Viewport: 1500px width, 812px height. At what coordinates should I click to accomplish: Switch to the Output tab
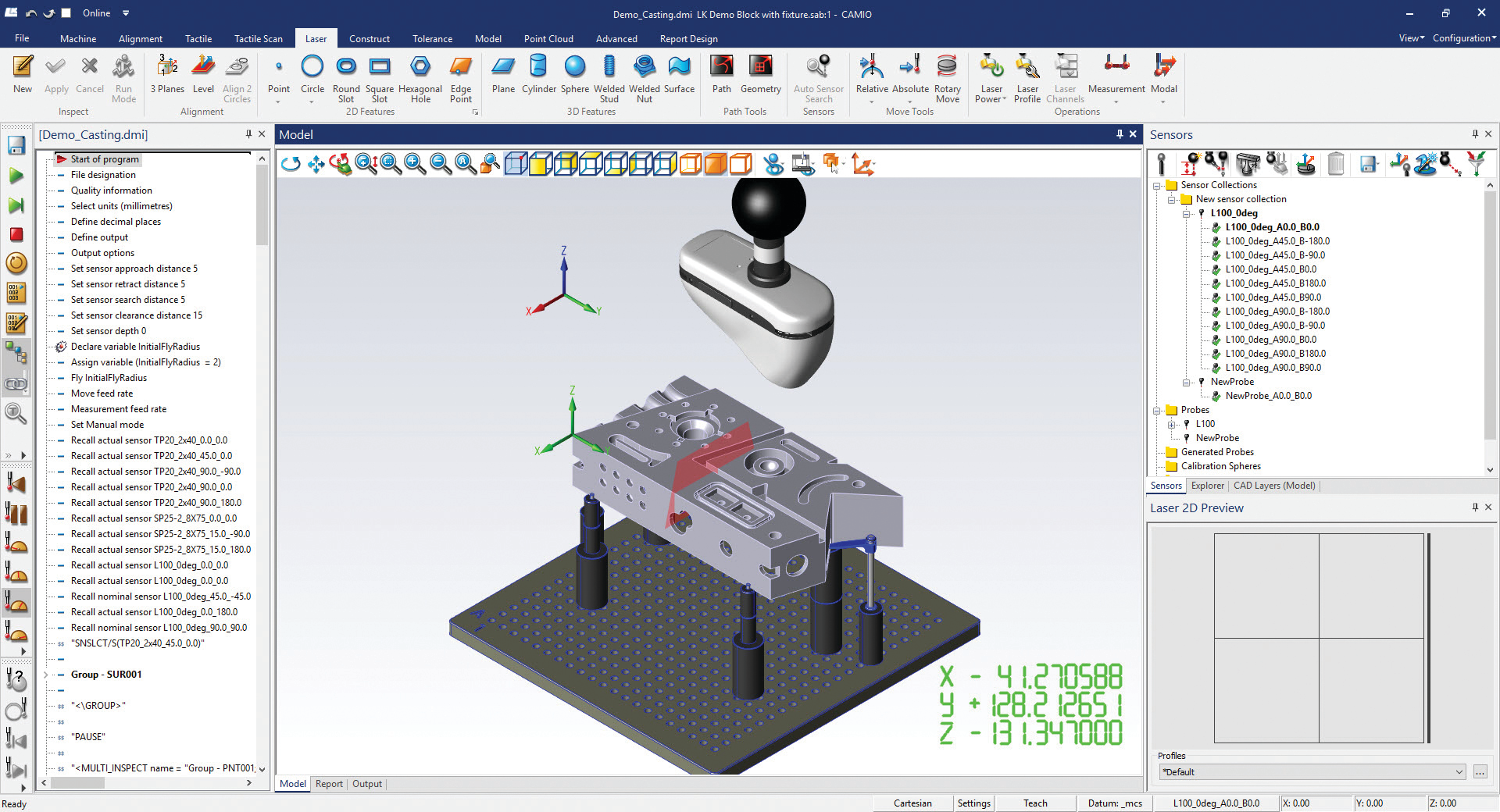367,784
